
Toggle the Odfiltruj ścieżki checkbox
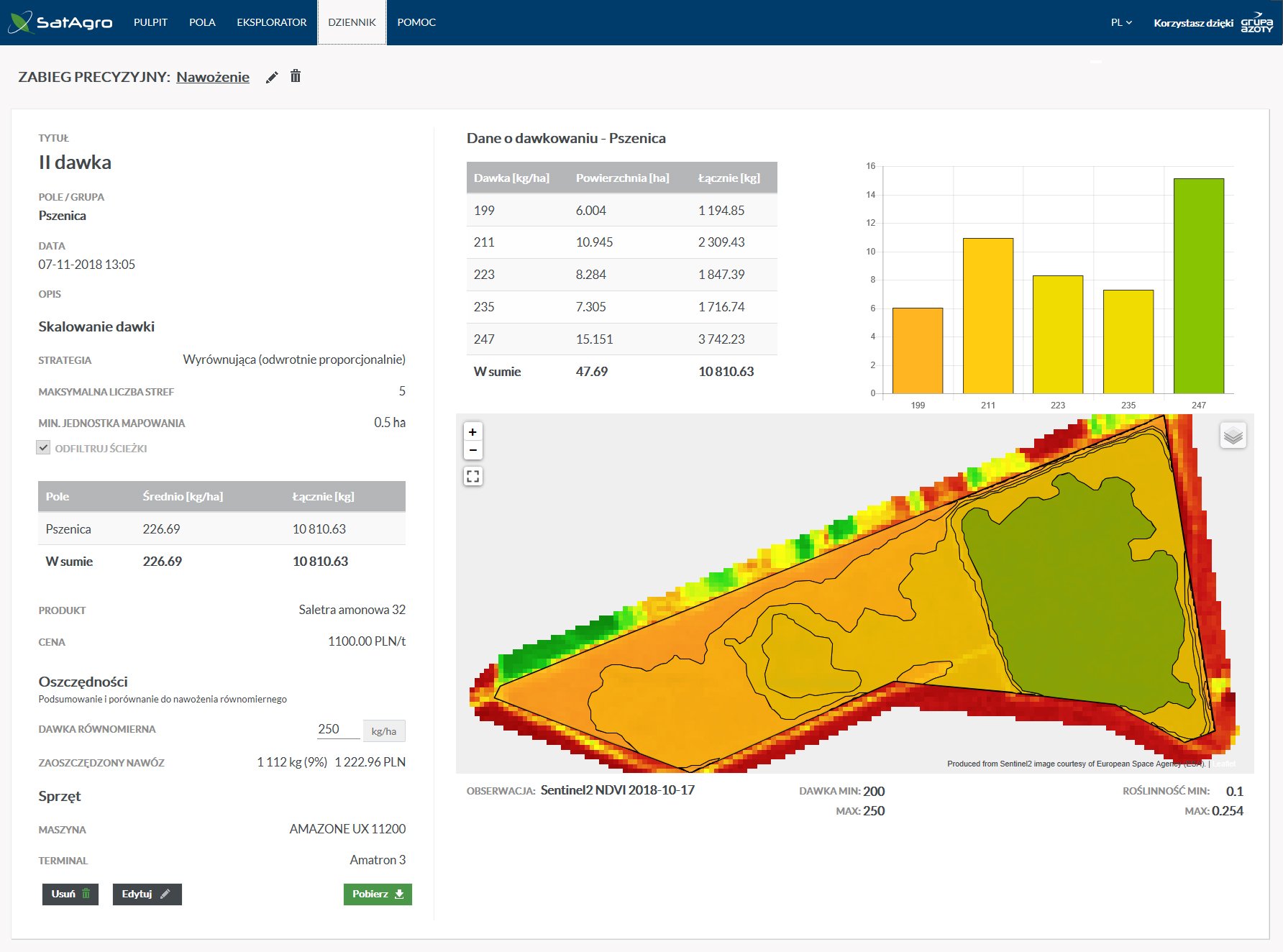point(44,448)
